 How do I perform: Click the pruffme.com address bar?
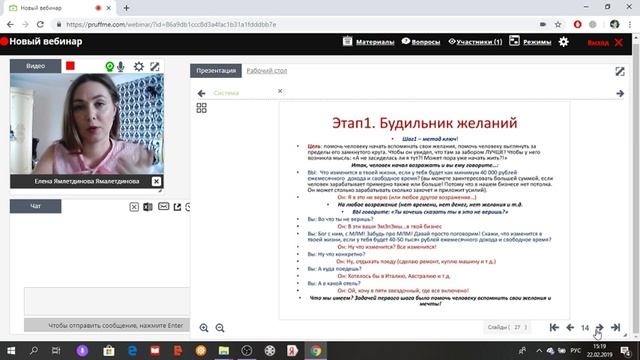tap(294, 24)
